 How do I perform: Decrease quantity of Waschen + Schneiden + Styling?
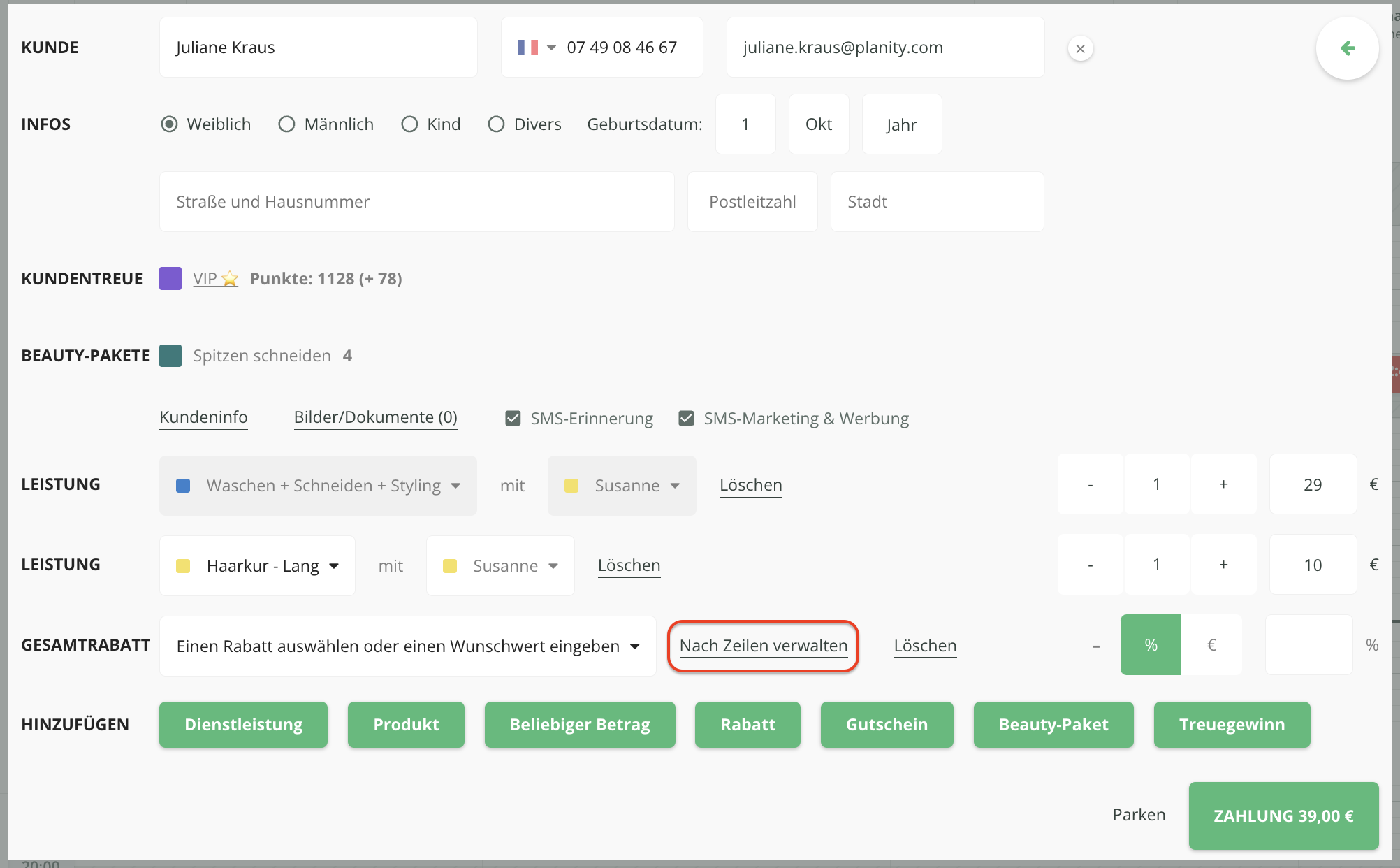tap(1090, 484)
